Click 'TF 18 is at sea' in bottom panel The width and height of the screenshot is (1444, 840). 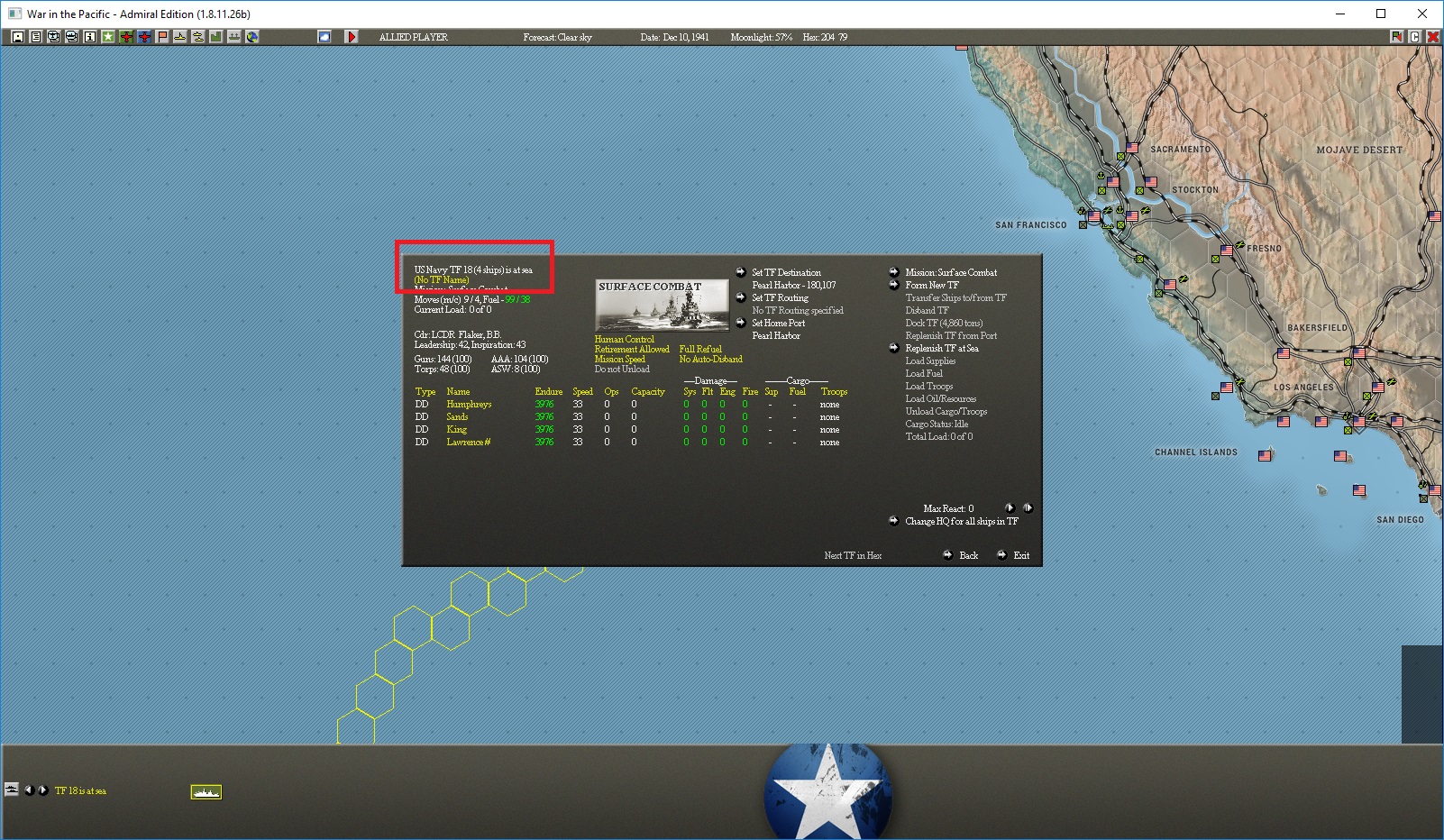point(80,790)
